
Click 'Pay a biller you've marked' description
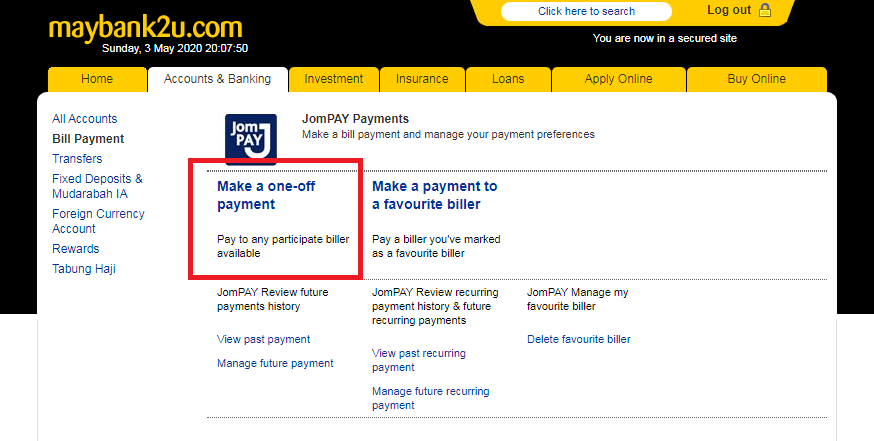coord(436,246)
